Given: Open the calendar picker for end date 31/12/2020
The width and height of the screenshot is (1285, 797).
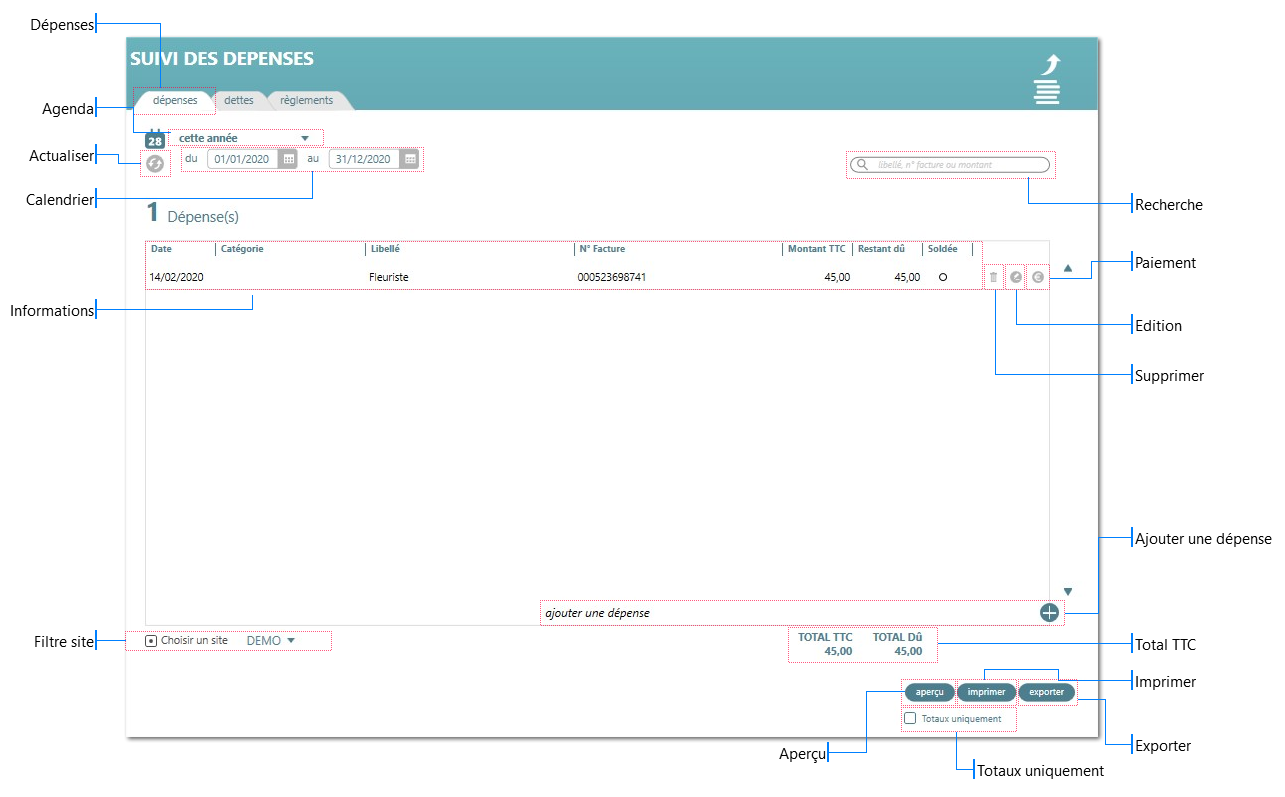Looking at the screenshot, I should tap(410, 159).
